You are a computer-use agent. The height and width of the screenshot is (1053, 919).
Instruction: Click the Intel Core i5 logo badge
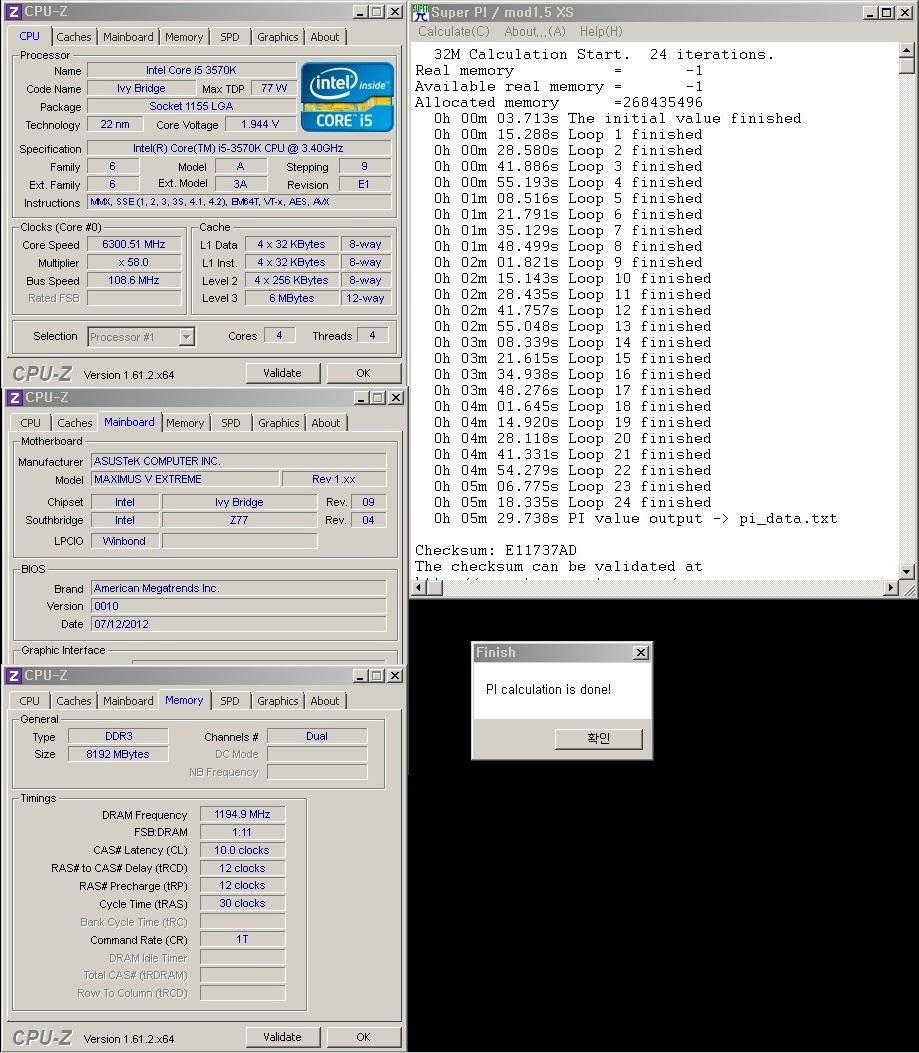tap(347, 97)
